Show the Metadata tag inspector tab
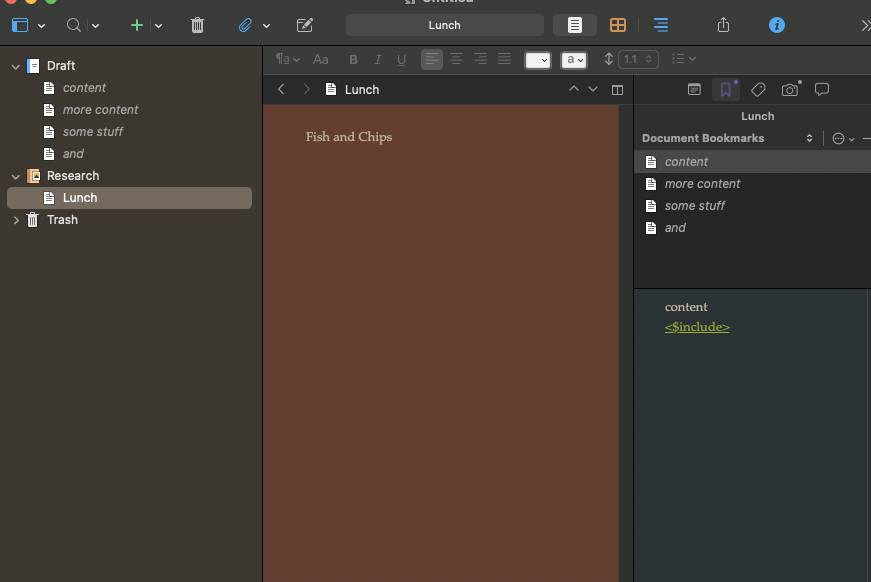Image resolution: width=871 pixels, height=582 pixels. click(758, 90)
